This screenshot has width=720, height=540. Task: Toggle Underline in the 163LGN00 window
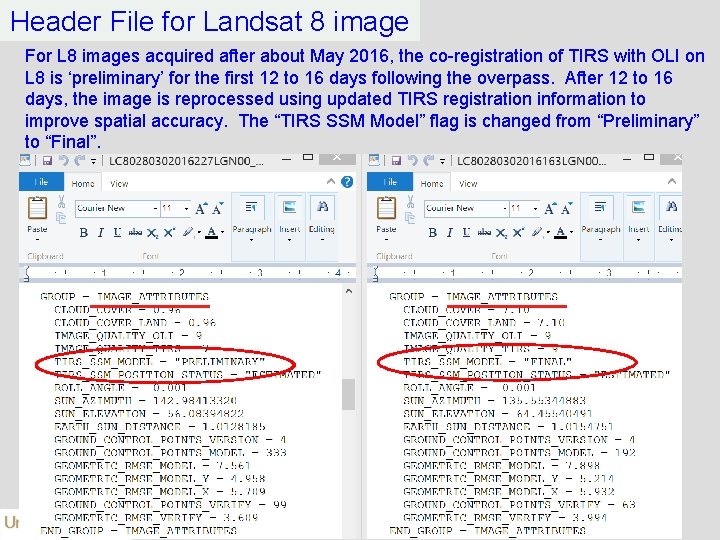pos(467,232)
